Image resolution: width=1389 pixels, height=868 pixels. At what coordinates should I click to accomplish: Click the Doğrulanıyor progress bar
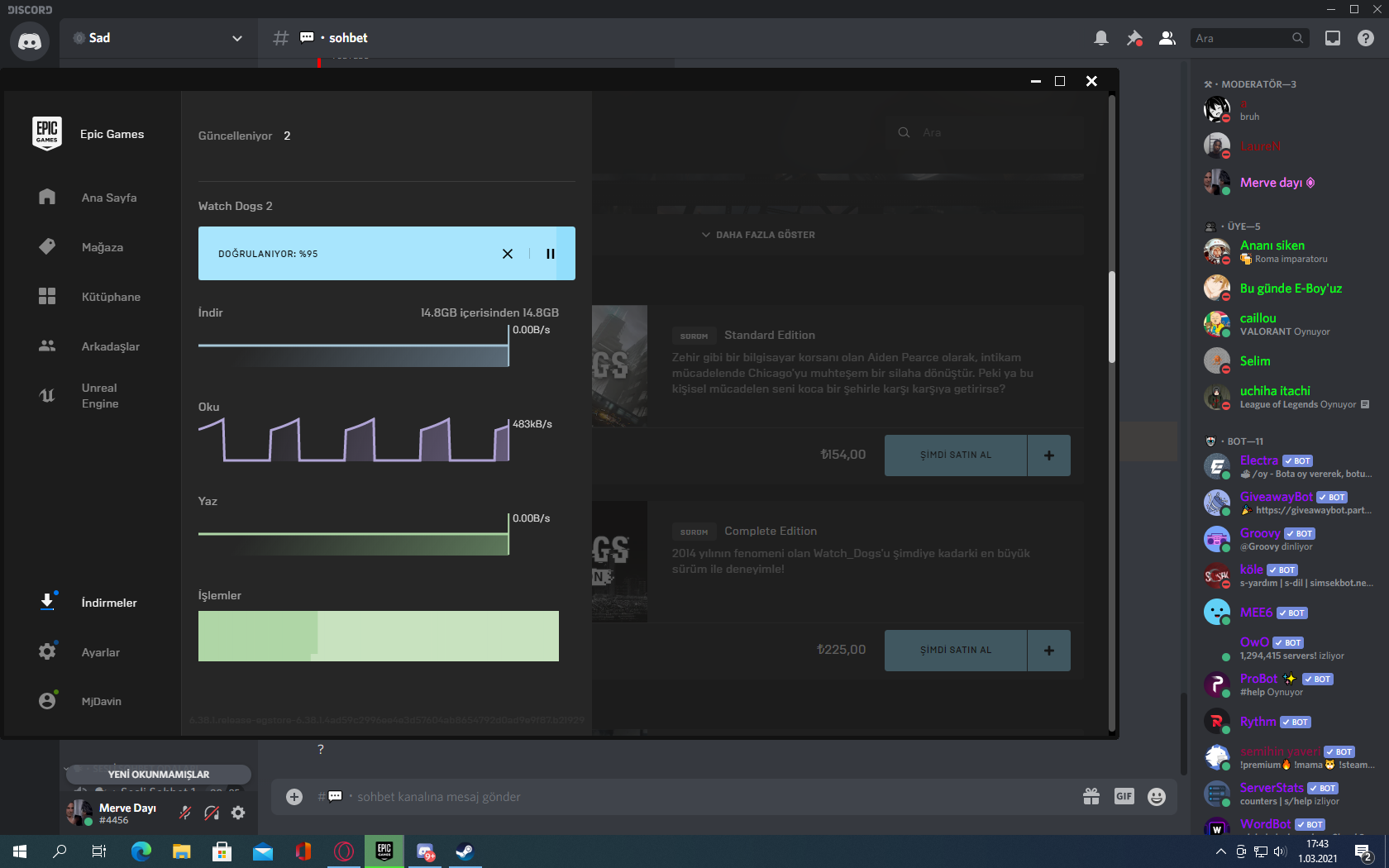387,254
